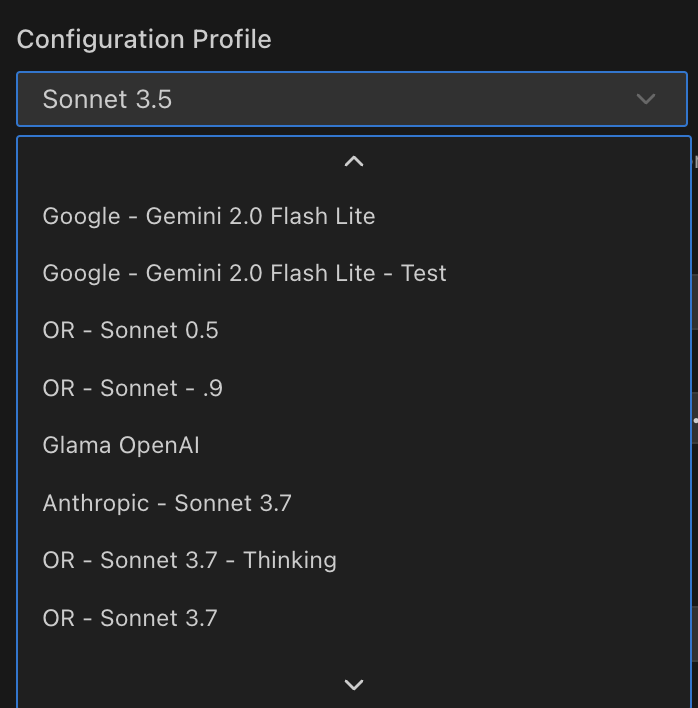The image size is (698, 708).
Task: Switch to the Glama OpenAI profile
Action: [x=121, y=445]
